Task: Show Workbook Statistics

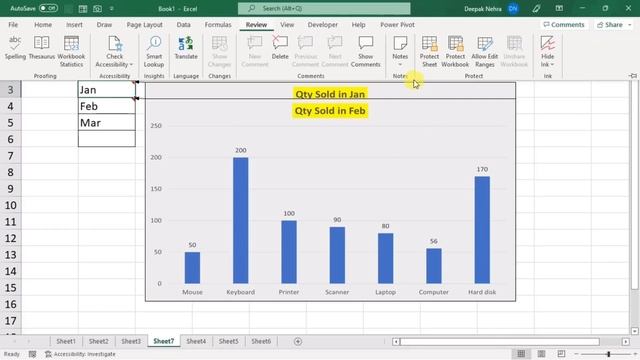Action: [x=71, y=51]
